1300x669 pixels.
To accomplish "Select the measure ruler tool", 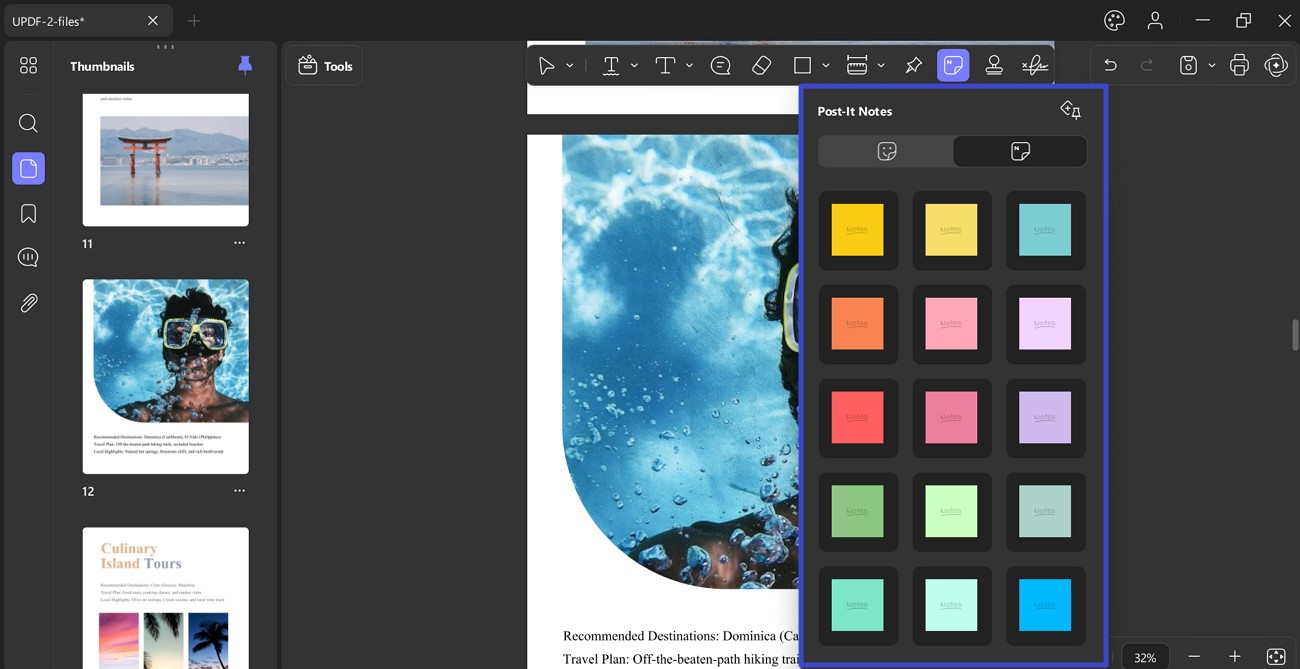I will point(857,66).
